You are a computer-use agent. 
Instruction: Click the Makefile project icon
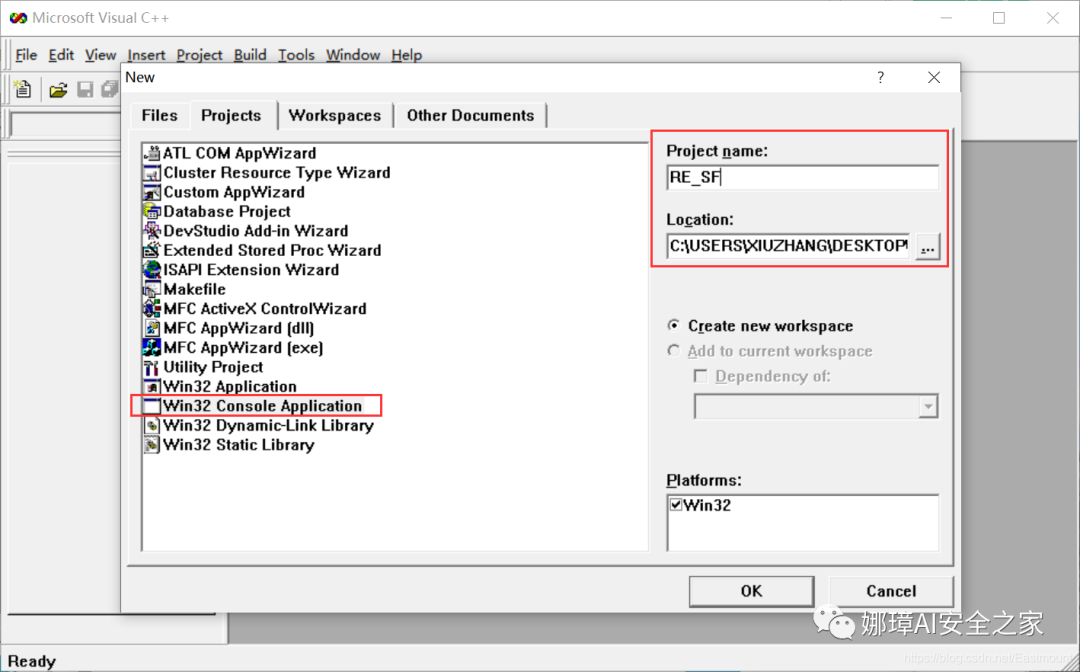[x=152, y=289]
